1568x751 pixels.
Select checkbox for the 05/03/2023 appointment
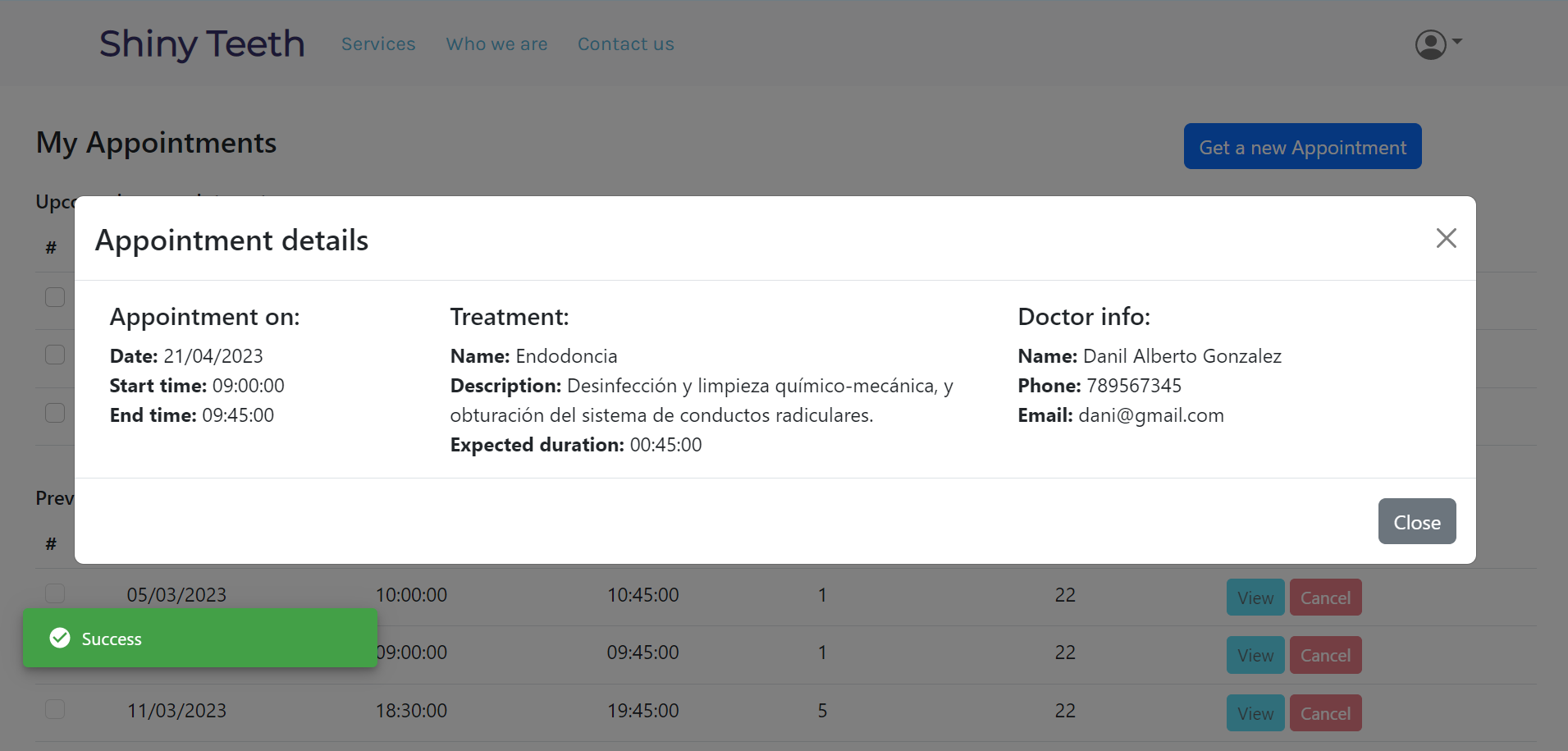click(x=55, y=593)
